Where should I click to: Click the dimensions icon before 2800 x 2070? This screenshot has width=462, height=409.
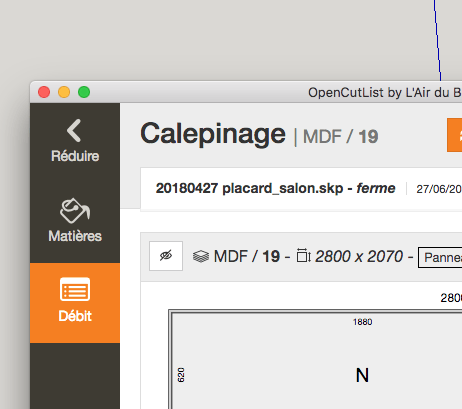[304, 256]
